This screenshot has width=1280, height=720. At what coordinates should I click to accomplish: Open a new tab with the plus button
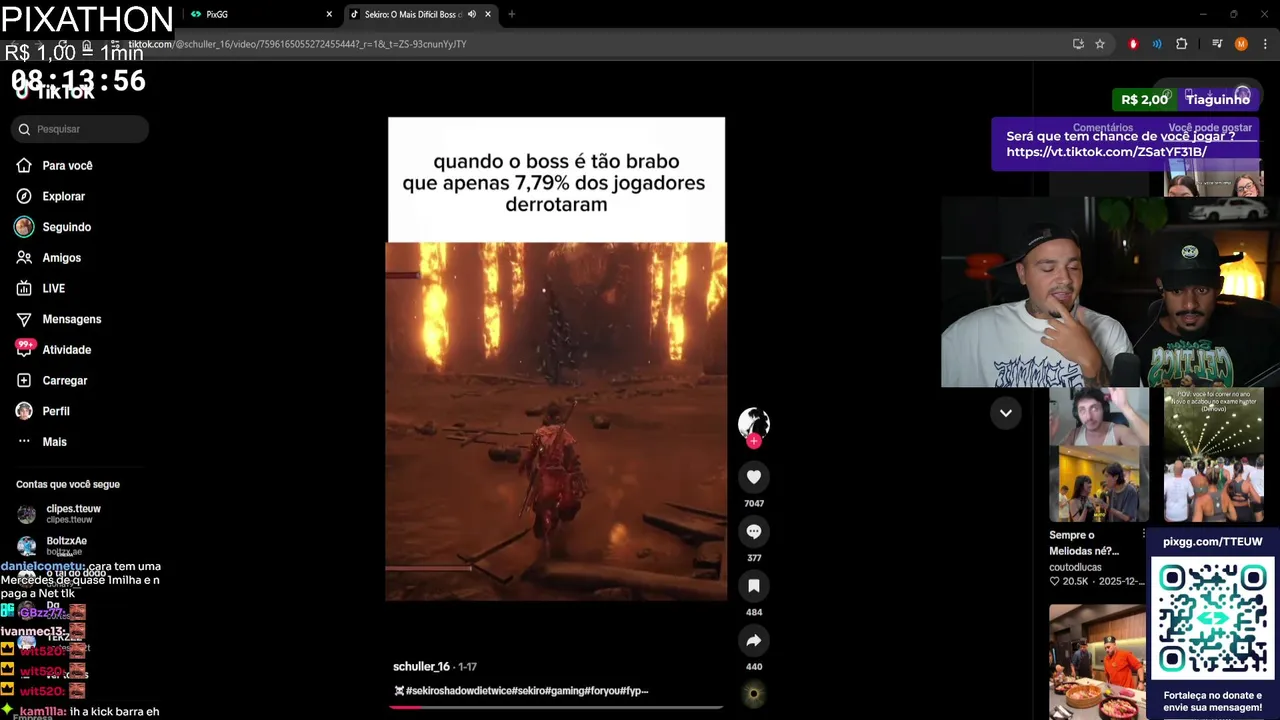pos(511,14)
